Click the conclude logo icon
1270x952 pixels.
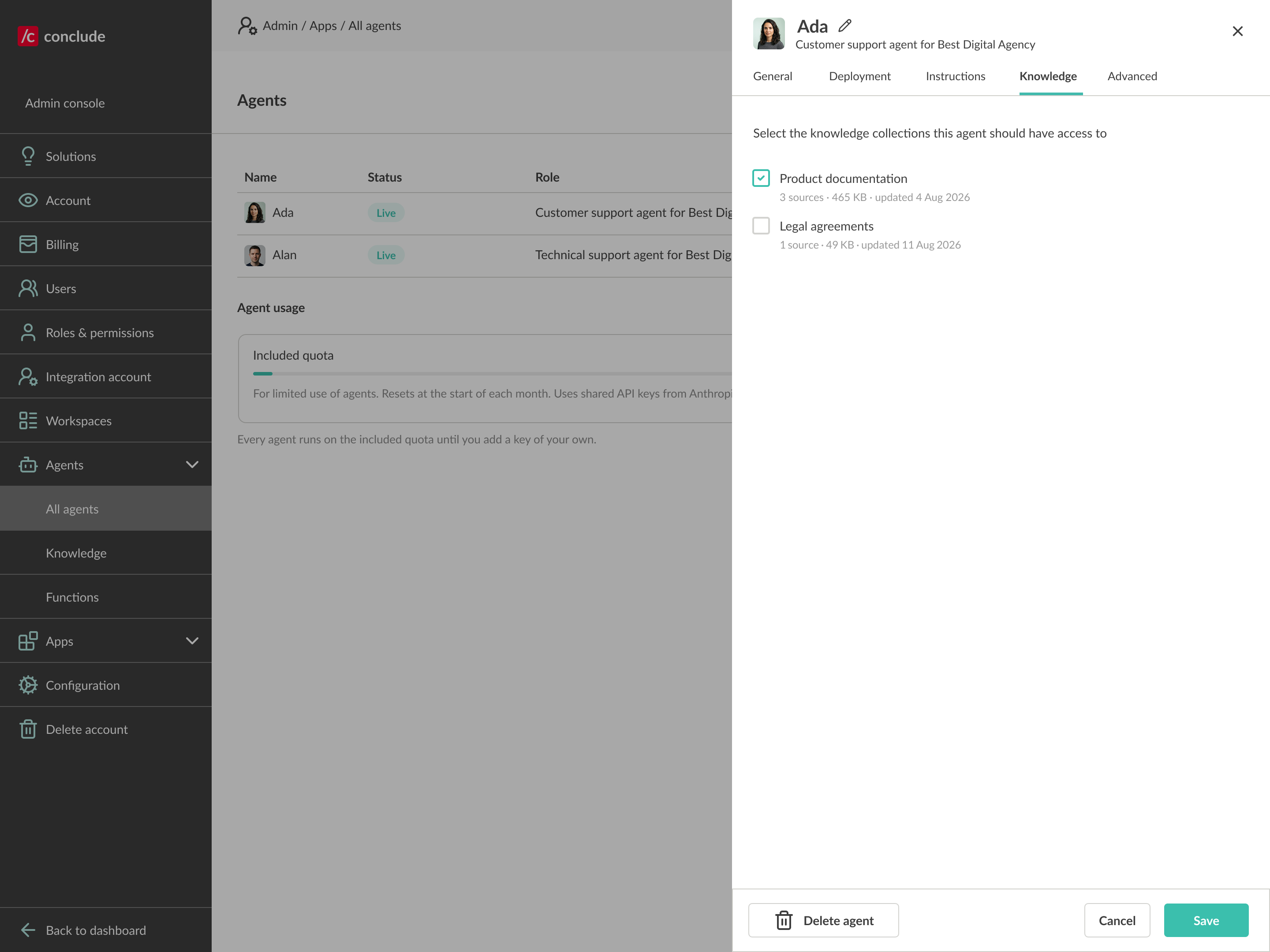click(x=27, y=36)
